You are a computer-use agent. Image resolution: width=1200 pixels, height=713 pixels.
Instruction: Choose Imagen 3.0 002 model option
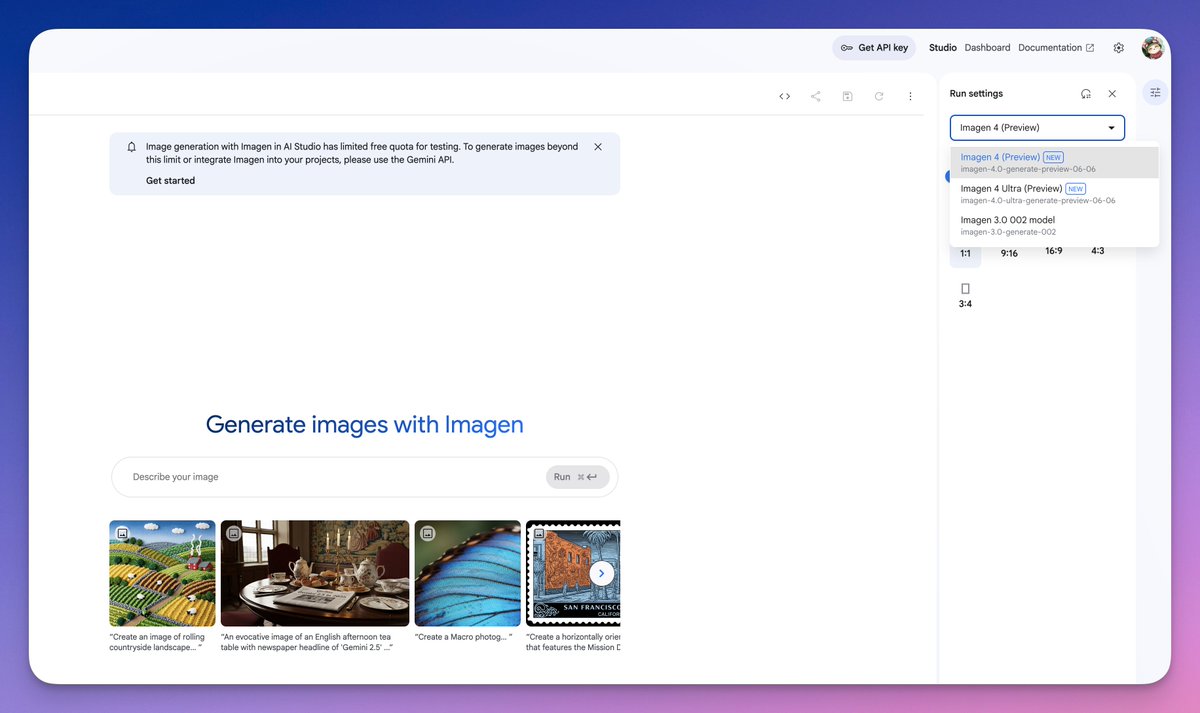(1054, 225)
